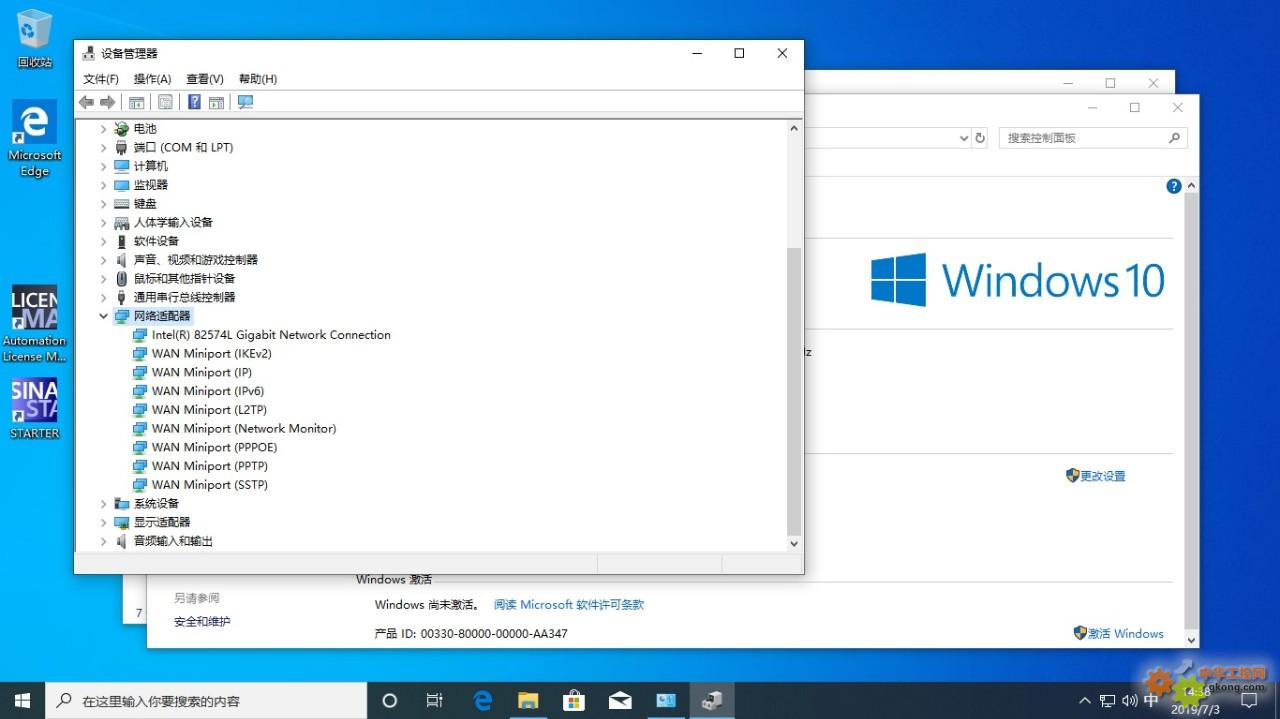Click the Device Manager vertical scrollbar thumb

click(x=794, y=391)
